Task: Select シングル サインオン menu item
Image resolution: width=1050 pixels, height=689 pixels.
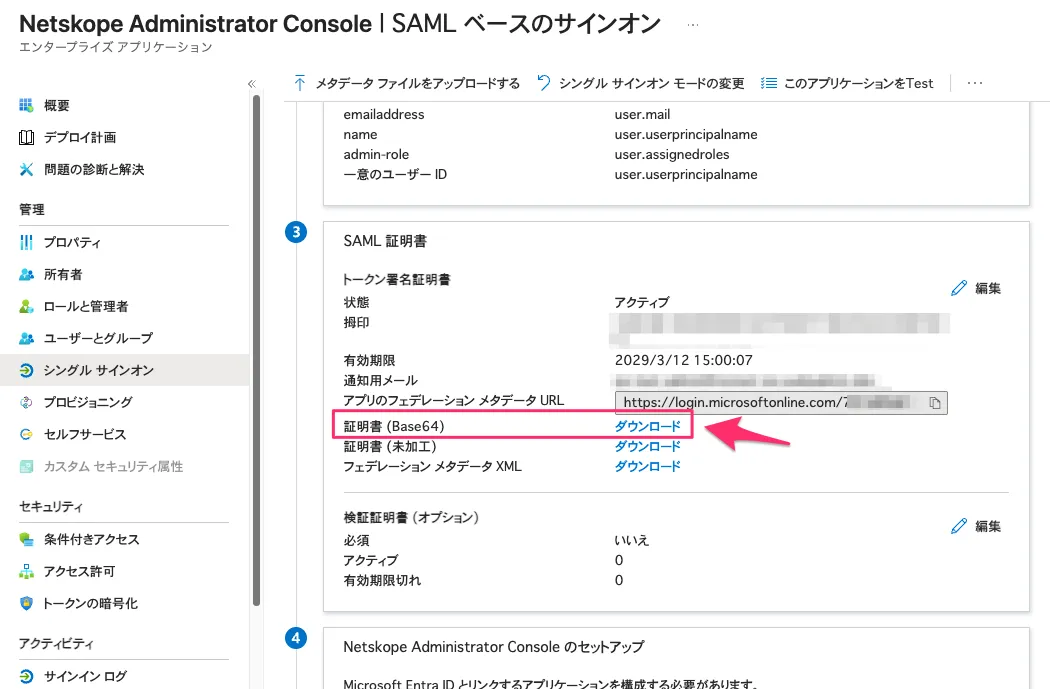Action: [x=98, y=371]
